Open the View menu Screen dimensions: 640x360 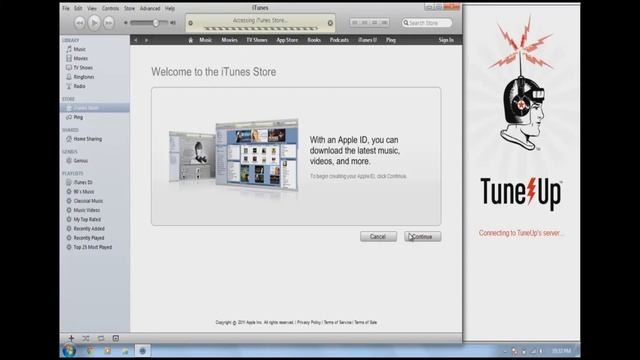point(92,8)
